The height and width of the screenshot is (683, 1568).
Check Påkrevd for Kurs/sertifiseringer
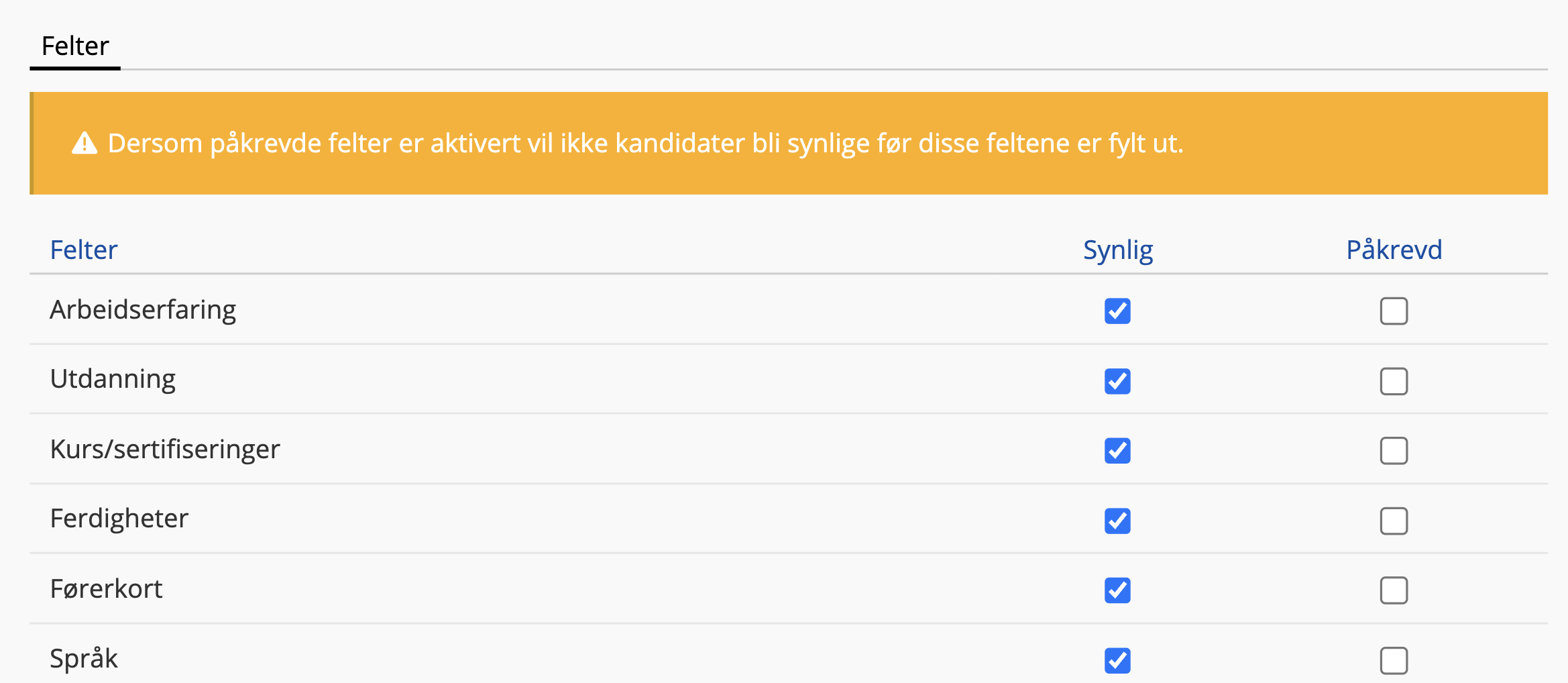tap(1394, 451)
